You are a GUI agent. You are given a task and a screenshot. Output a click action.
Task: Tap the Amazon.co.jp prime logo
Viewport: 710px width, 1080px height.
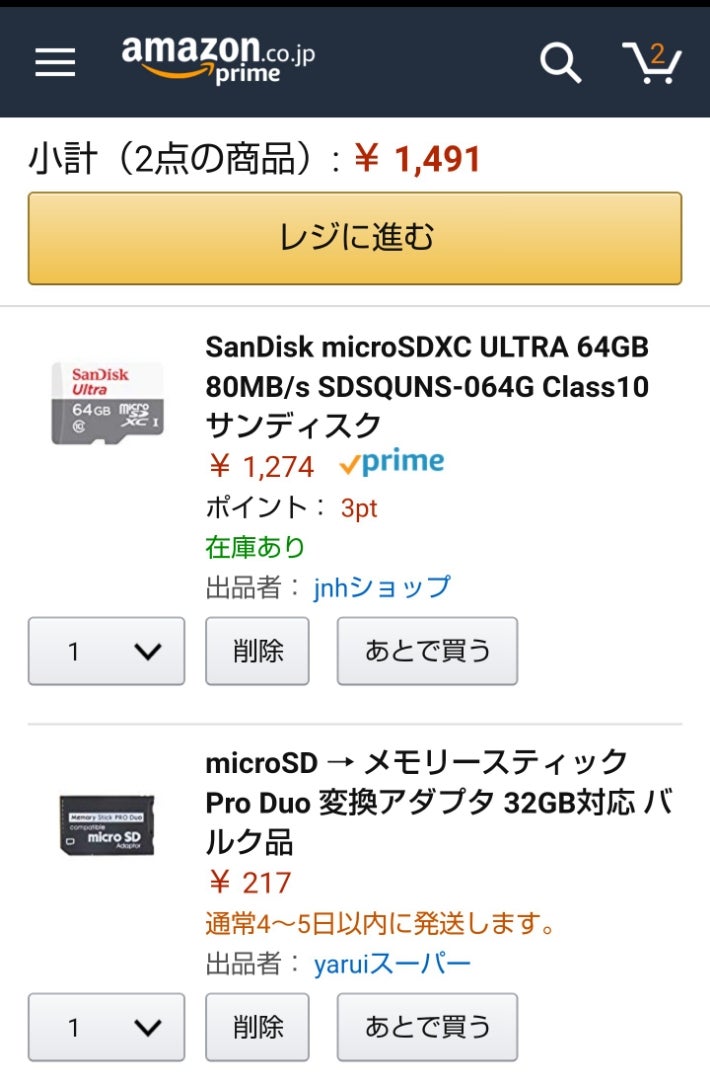pos(218,60)
